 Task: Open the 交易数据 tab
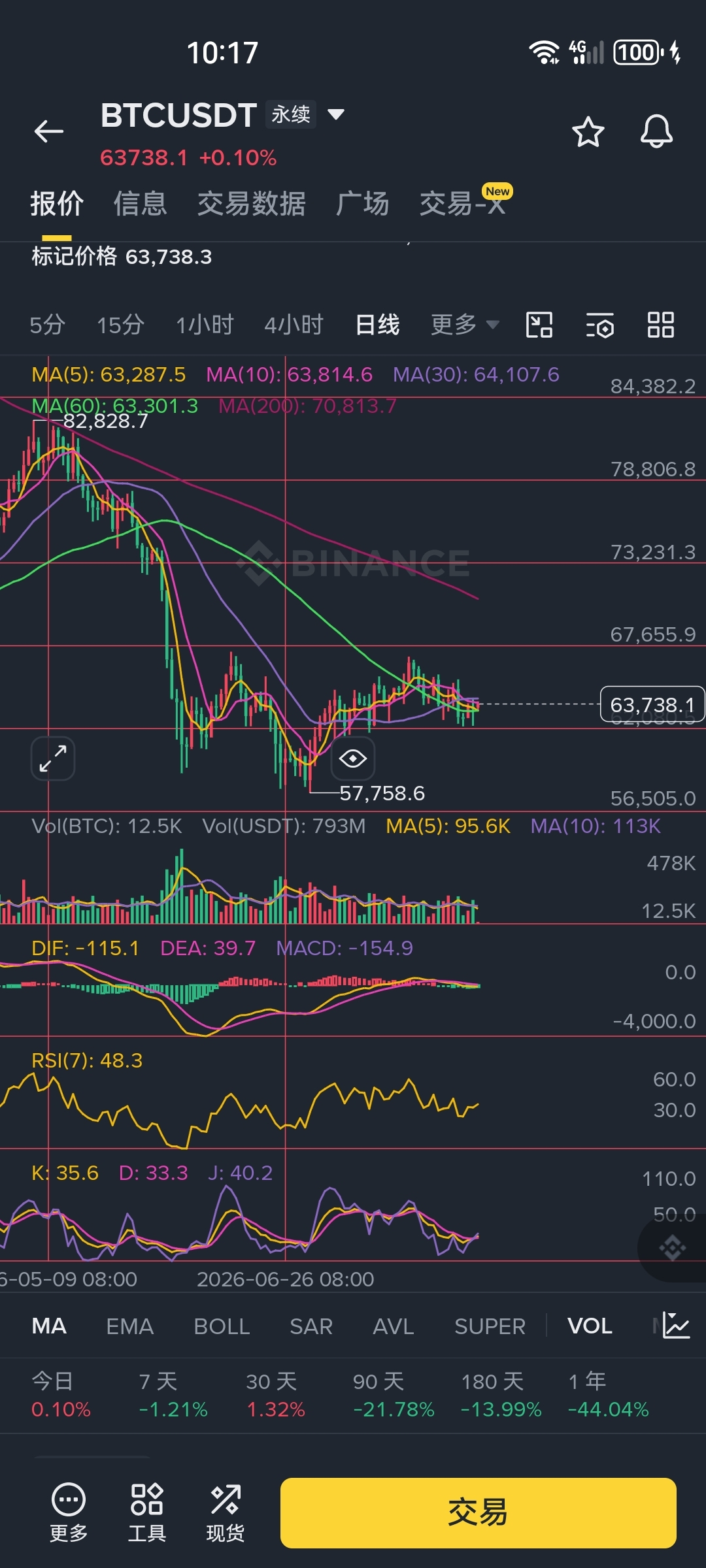click(252, 203)
